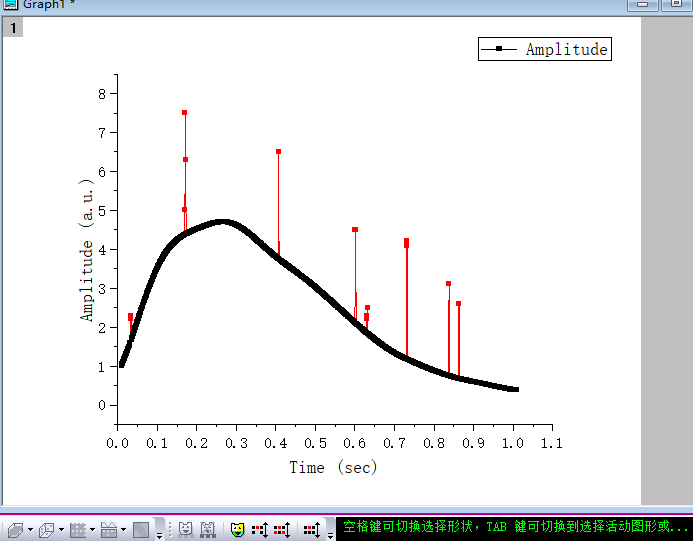This screenshot has height=541, width=693.
Task: Open dropdown arrow next to 3D cube icon
Action: 62,530
